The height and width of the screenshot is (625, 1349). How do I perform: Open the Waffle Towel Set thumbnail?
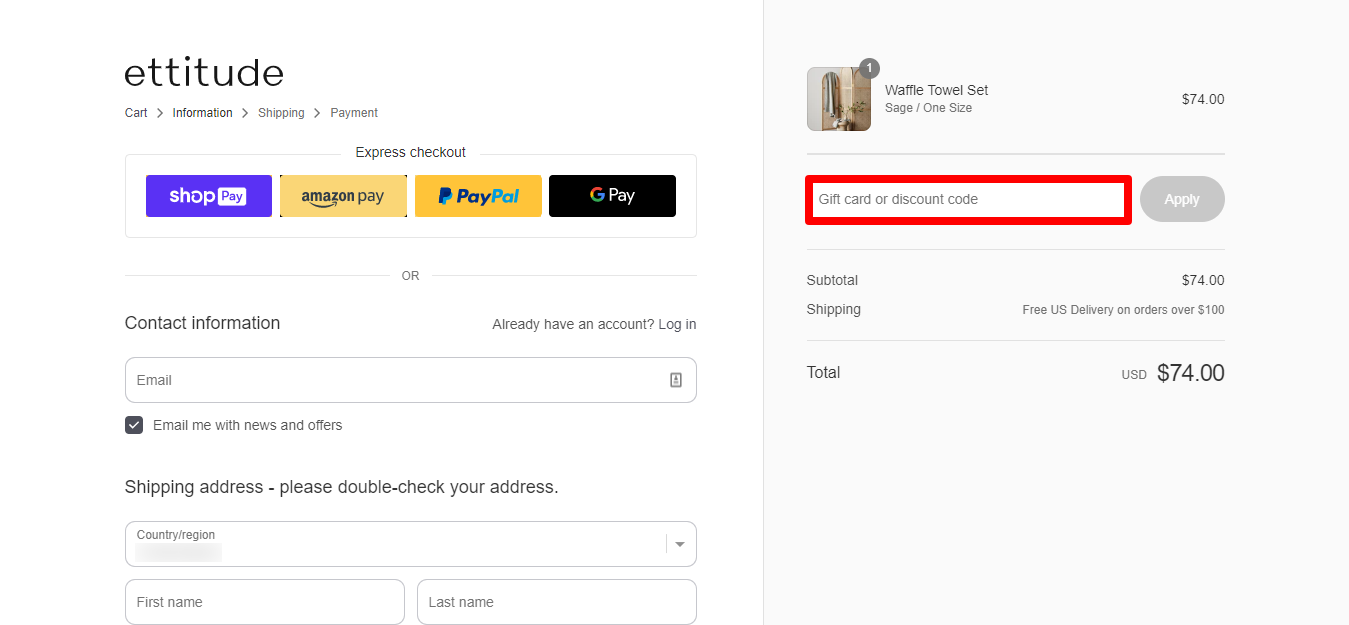(x=839, y=99)
